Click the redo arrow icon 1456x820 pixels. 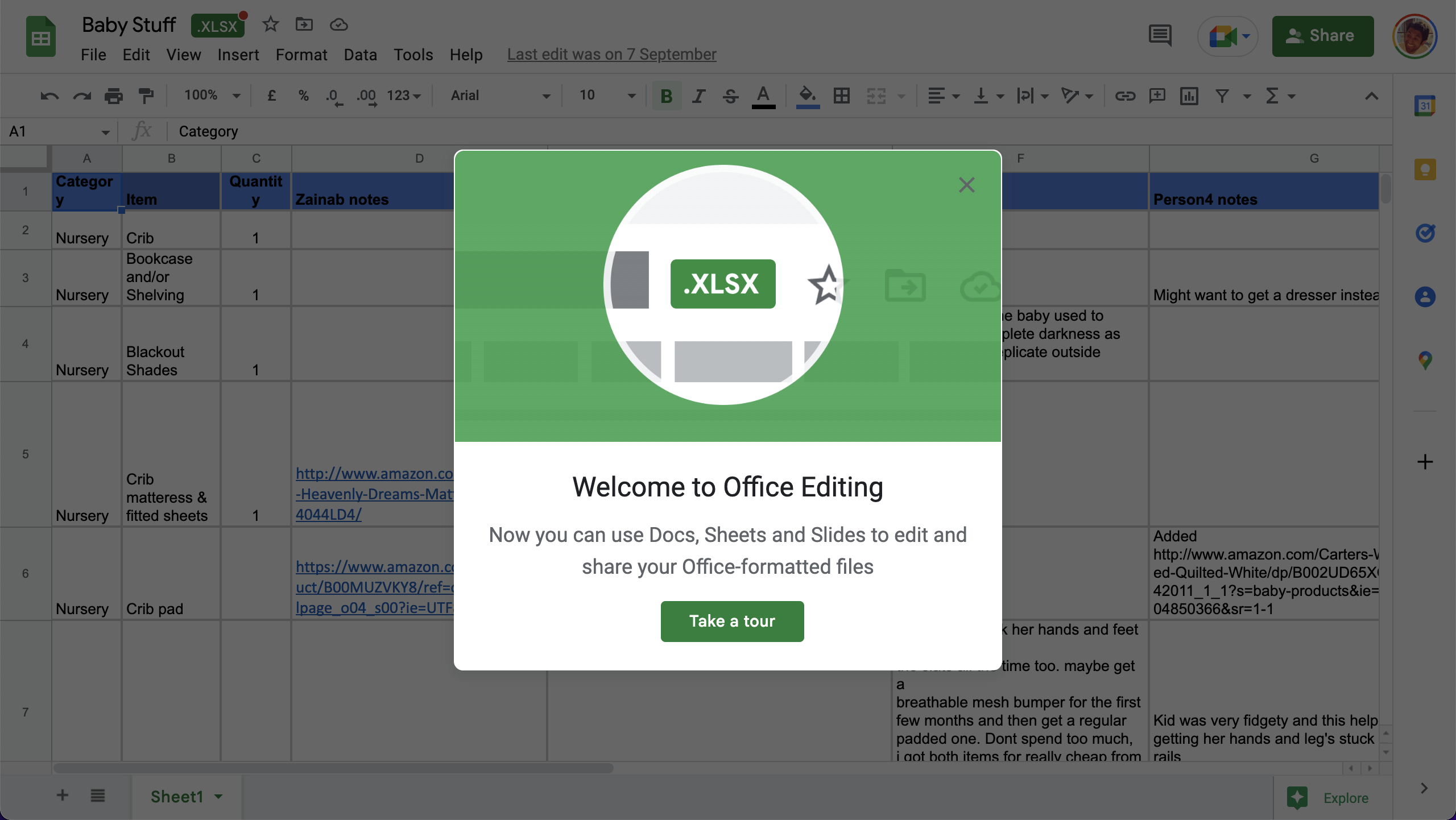tap(82, 96)
